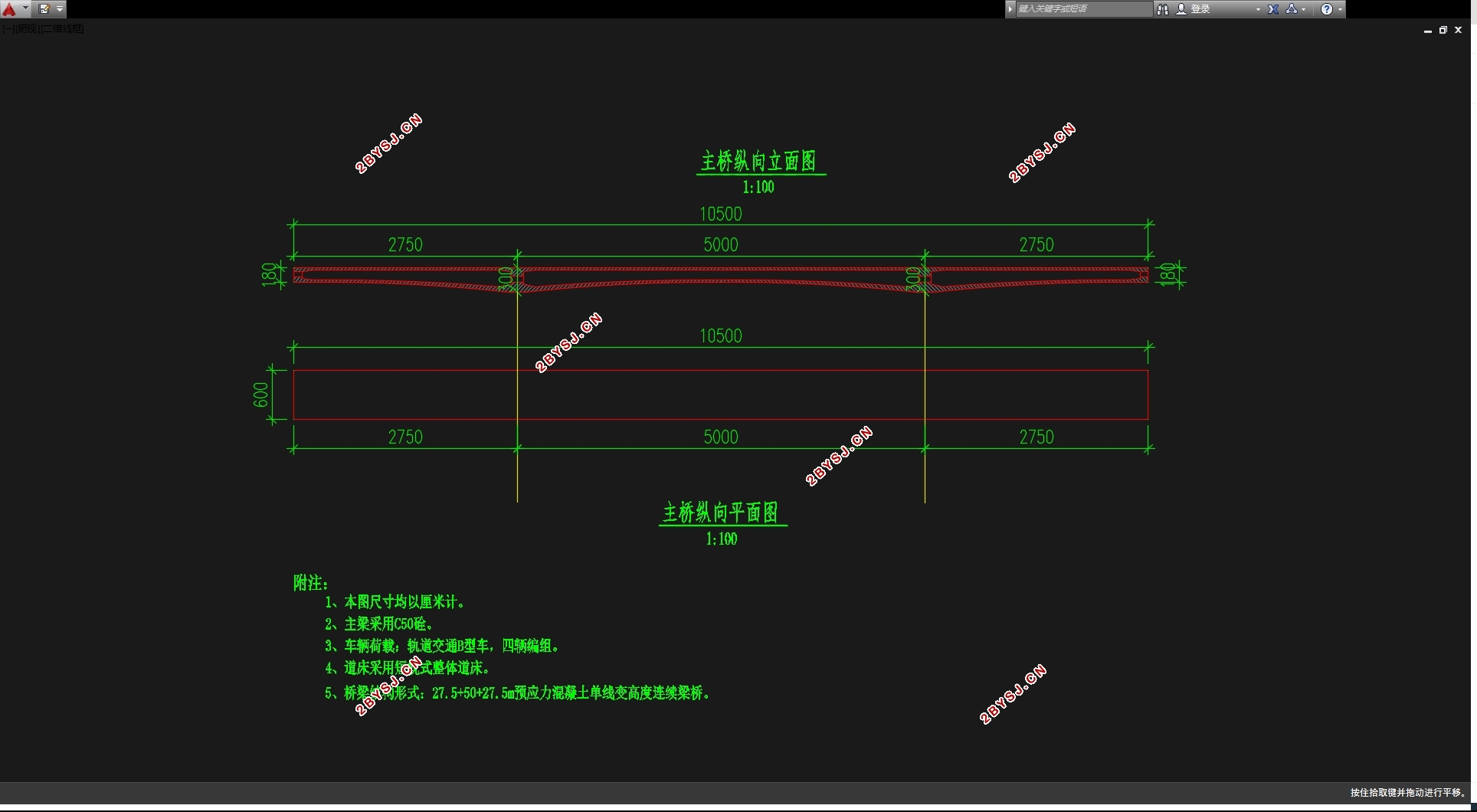Minimize the drawing window
Screen dimensions: 1477x812
(1428, 30)
